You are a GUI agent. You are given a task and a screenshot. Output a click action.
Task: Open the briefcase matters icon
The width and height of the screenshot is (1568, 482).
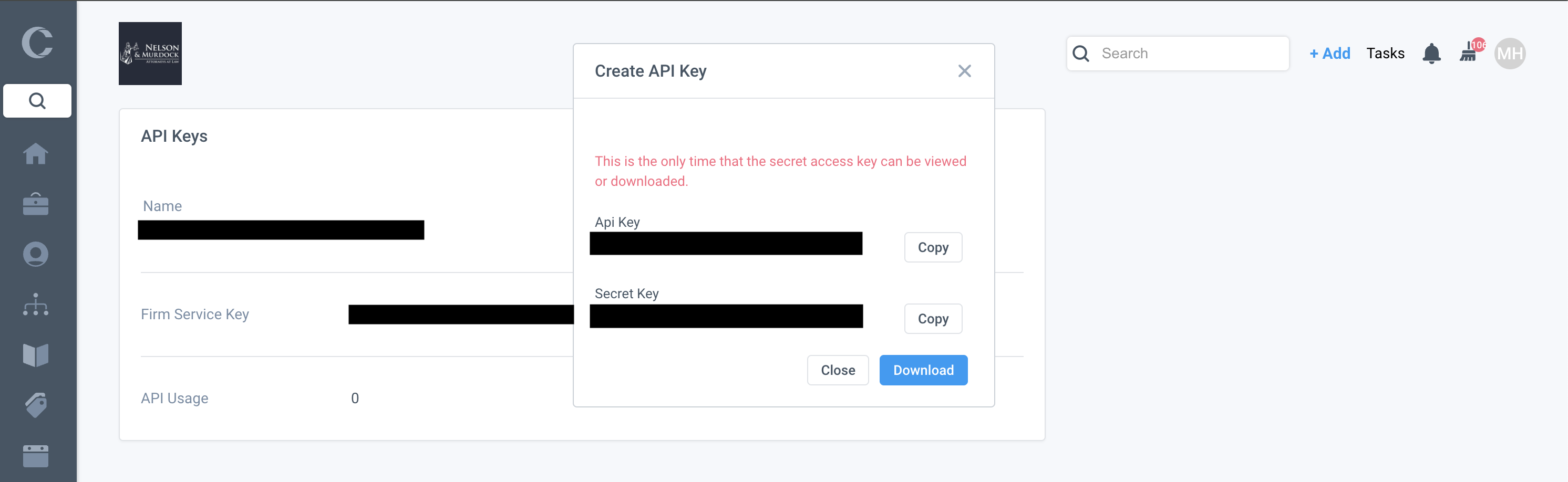pos(36,204)
